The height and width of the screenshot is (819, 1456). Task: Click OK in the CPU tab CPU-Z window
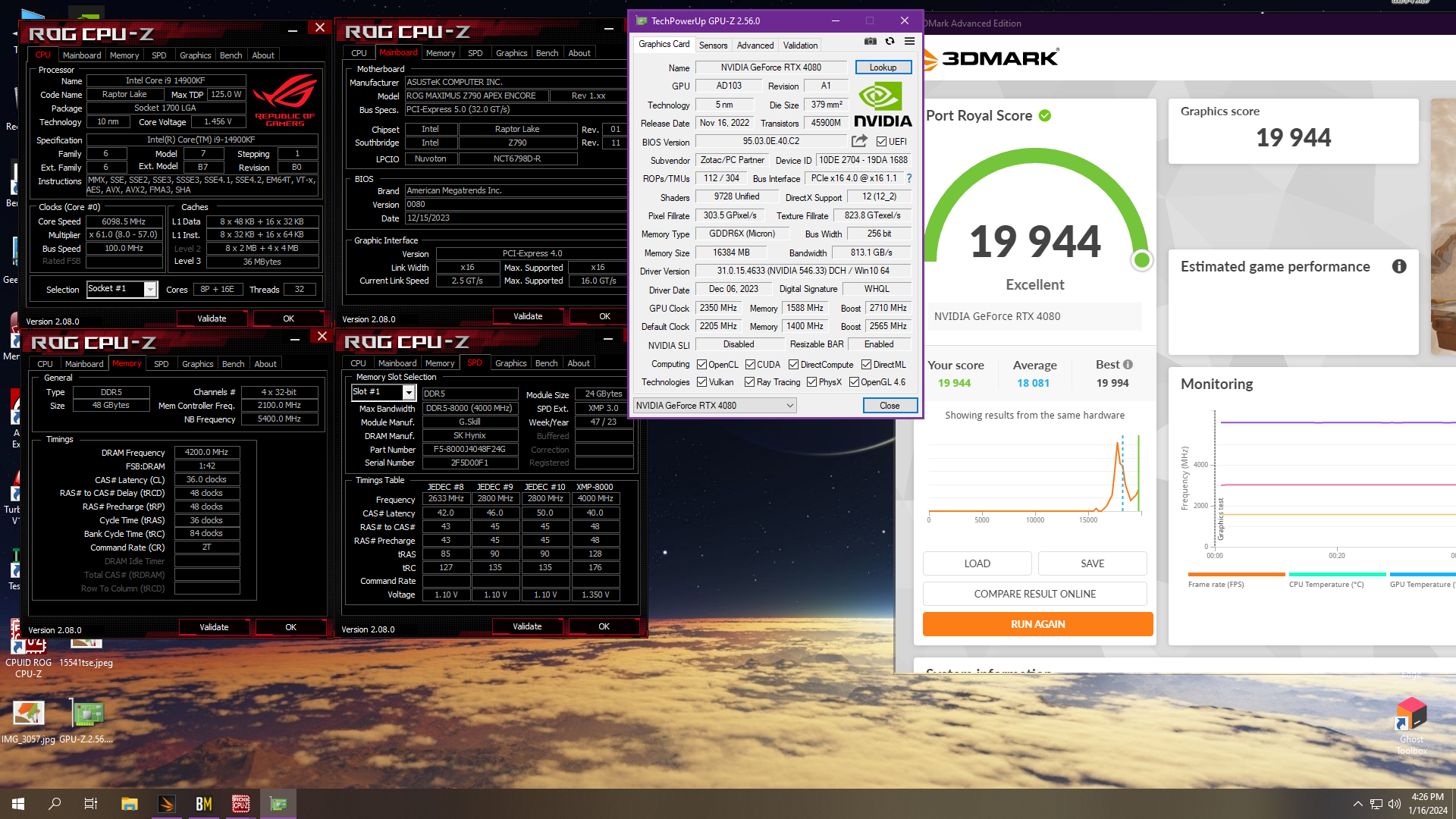[x=288, y=318]
